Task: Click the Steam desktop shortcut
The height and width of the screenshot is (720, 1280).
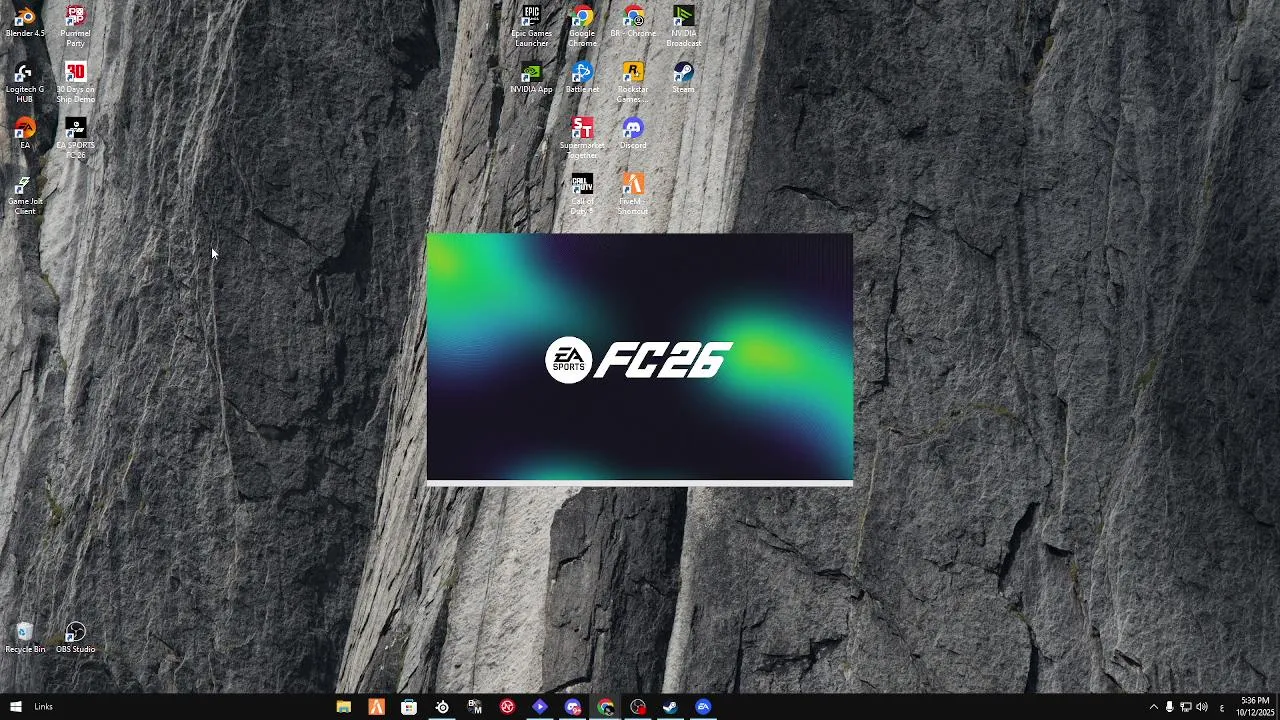Action: point(683,78)
